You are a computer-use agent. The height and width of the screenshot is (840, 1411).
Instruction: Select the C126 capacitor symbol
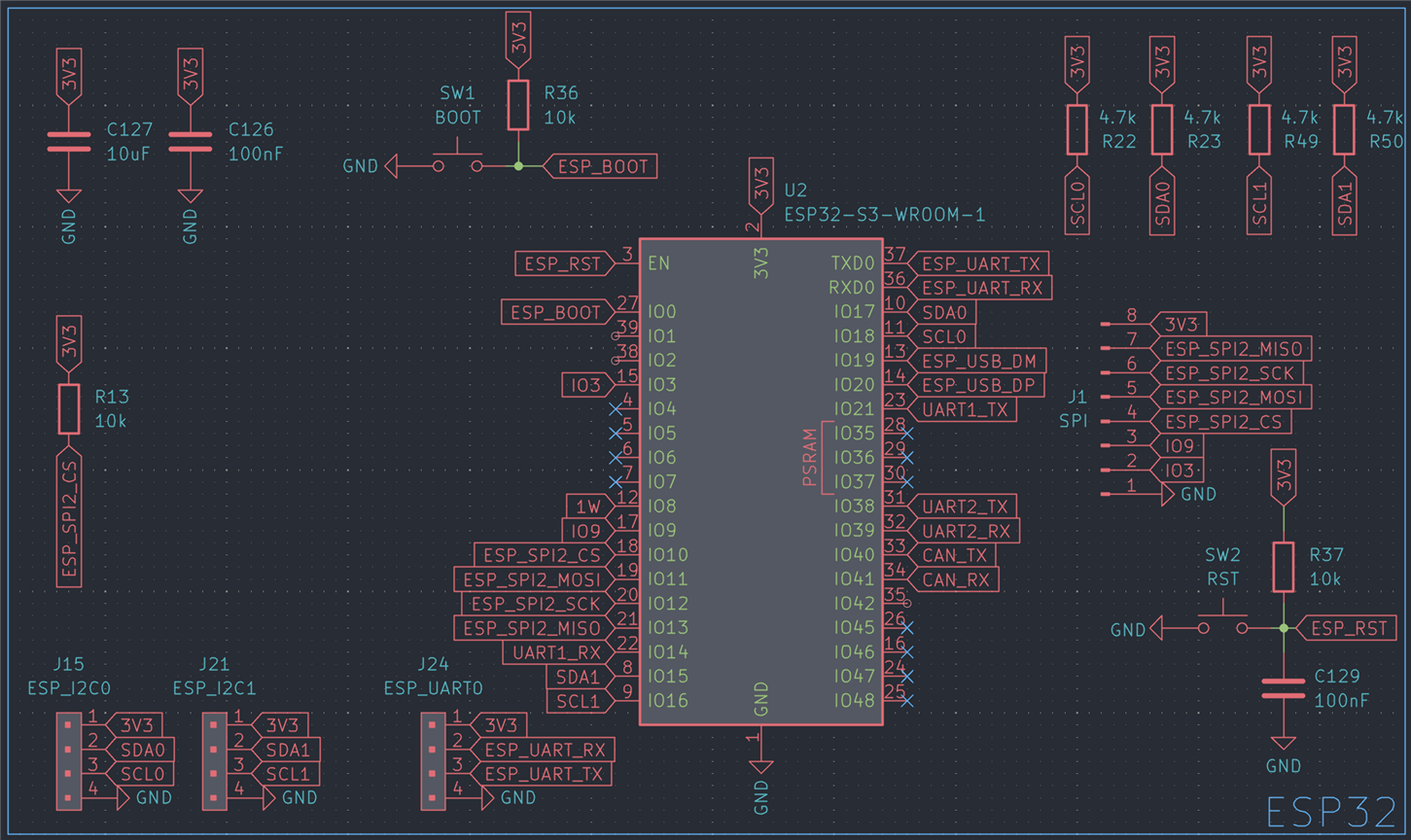click(191, 142)
